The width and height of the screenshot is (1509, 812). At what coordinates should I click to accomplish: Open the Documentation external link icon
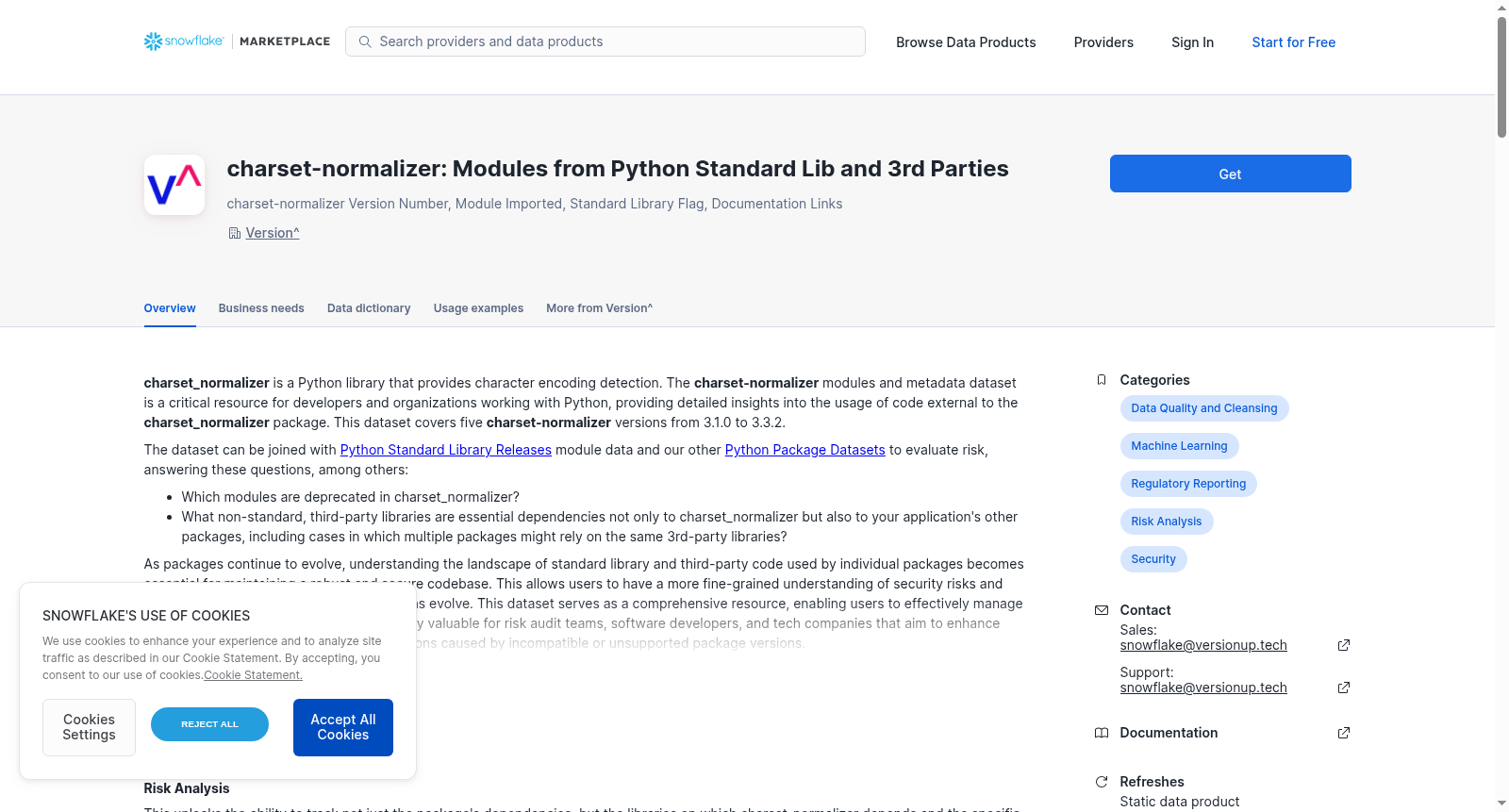[x=1344, y=733]
